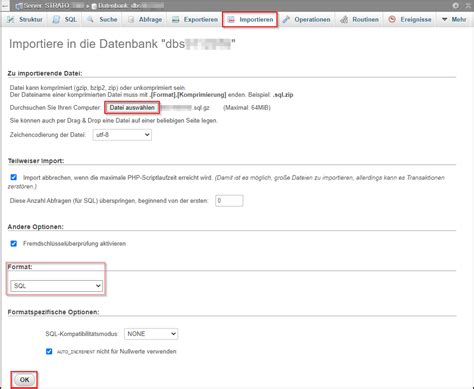Click the 'Format:' section heading

(x=20, y=267)
